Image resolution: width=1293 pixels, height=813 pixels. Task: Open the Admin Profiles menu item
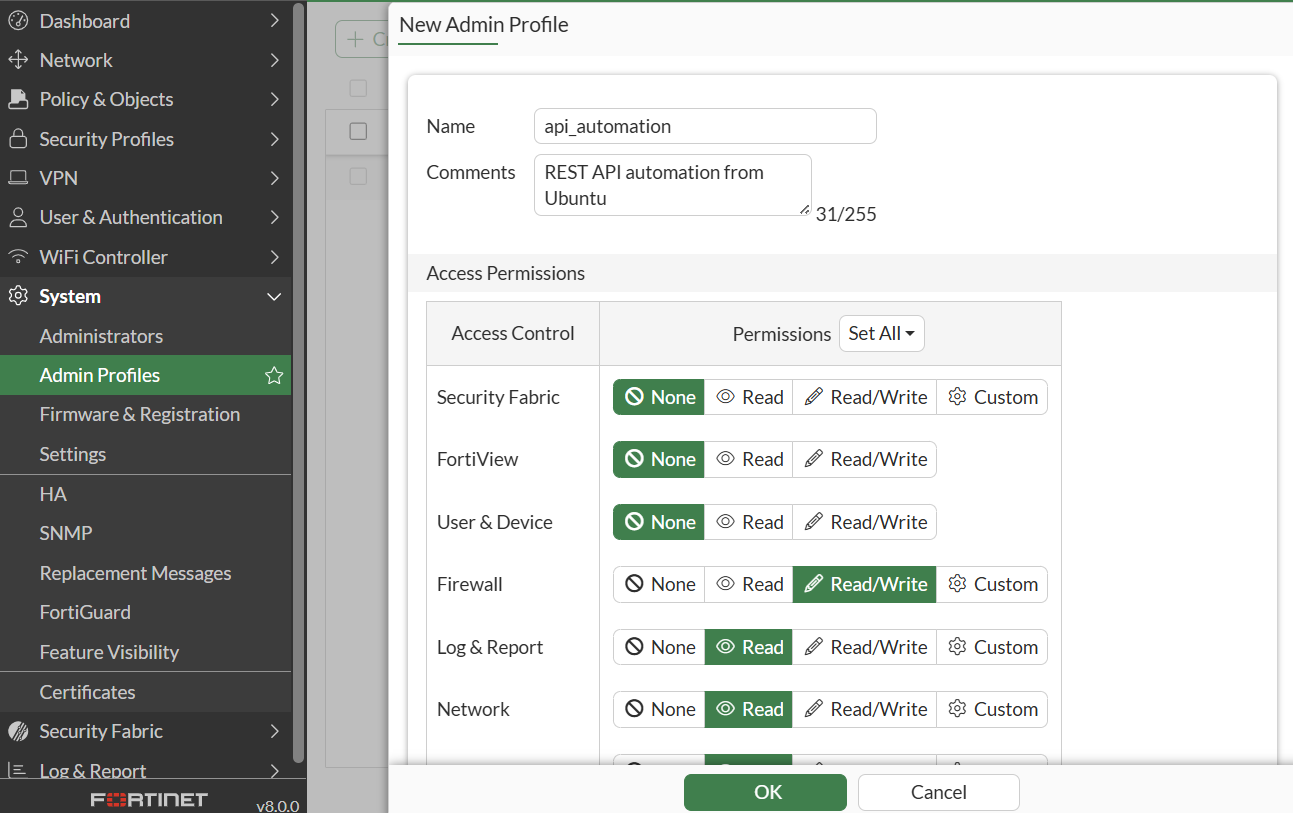tap(146, 375)
